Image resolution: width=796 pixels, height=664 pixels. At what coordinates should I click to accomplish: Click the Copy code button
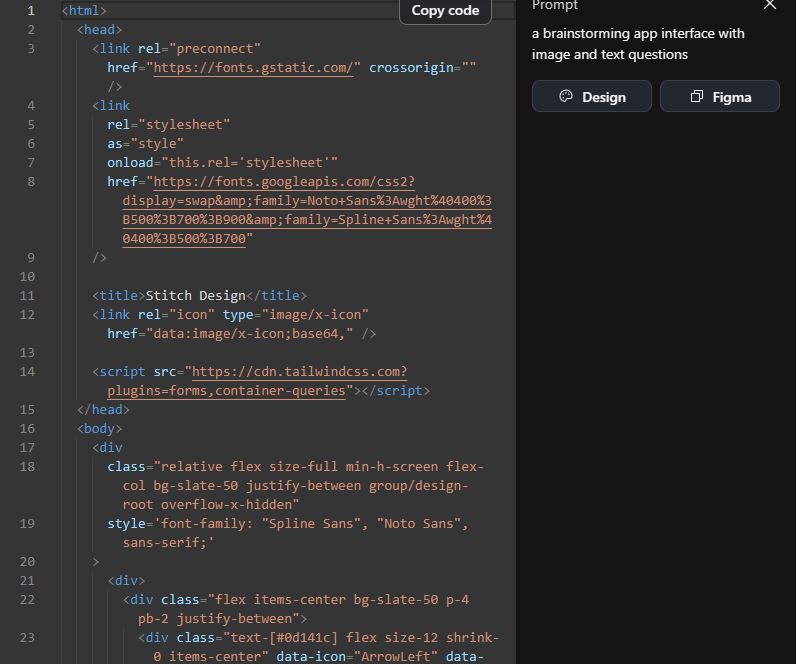445,10
